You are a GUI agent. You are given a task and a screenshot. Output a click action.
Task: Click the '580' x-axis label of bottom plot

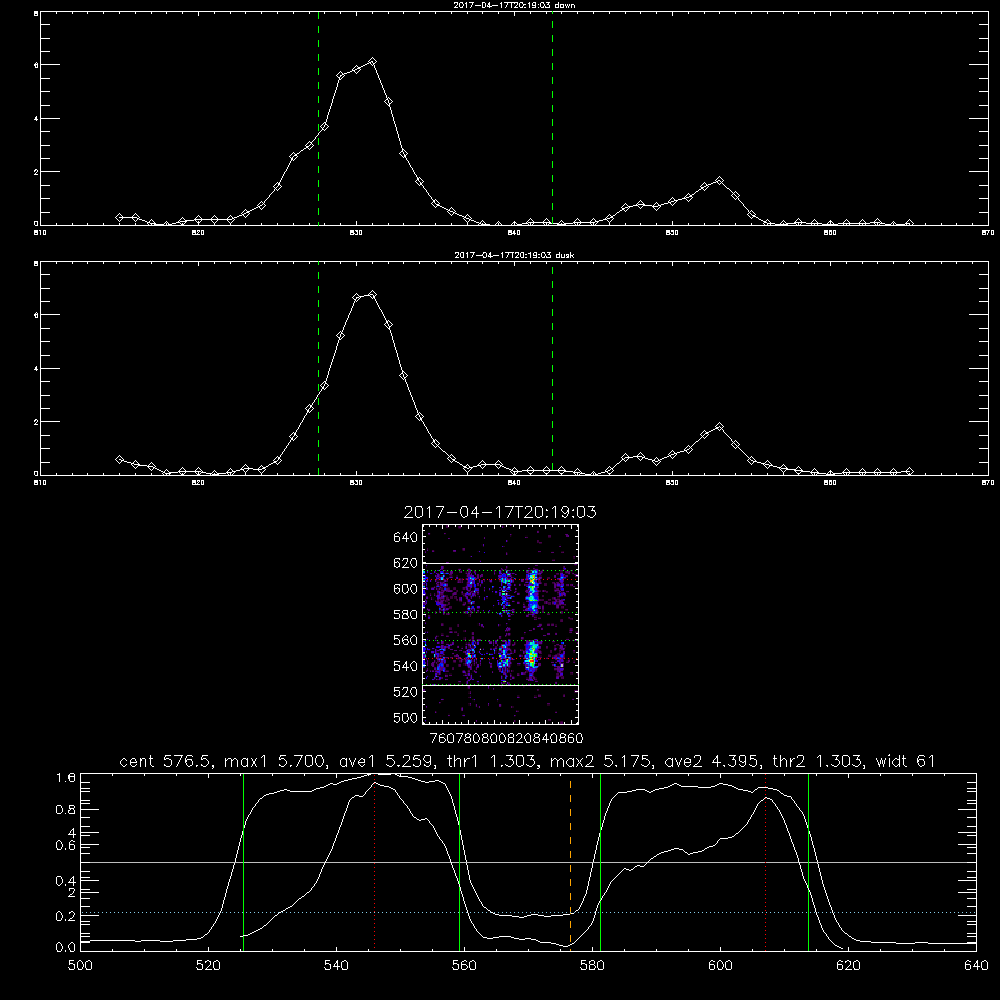click(592, 966)
